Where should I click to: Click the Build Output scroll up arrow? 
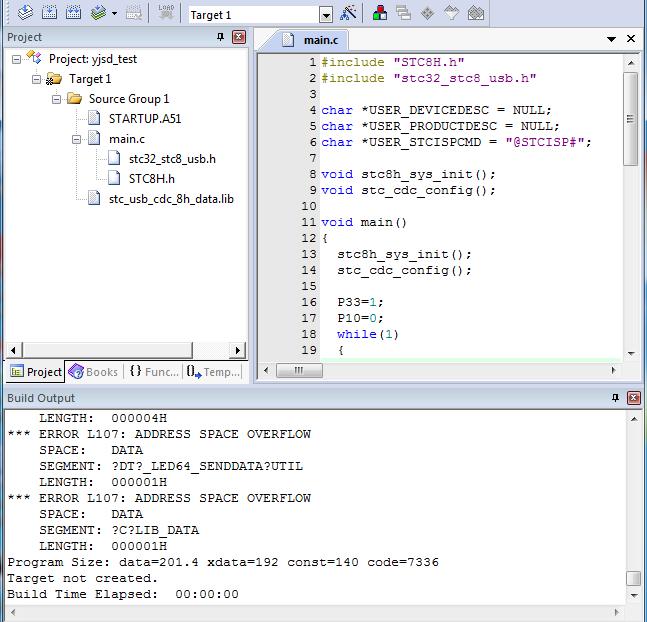634,419
